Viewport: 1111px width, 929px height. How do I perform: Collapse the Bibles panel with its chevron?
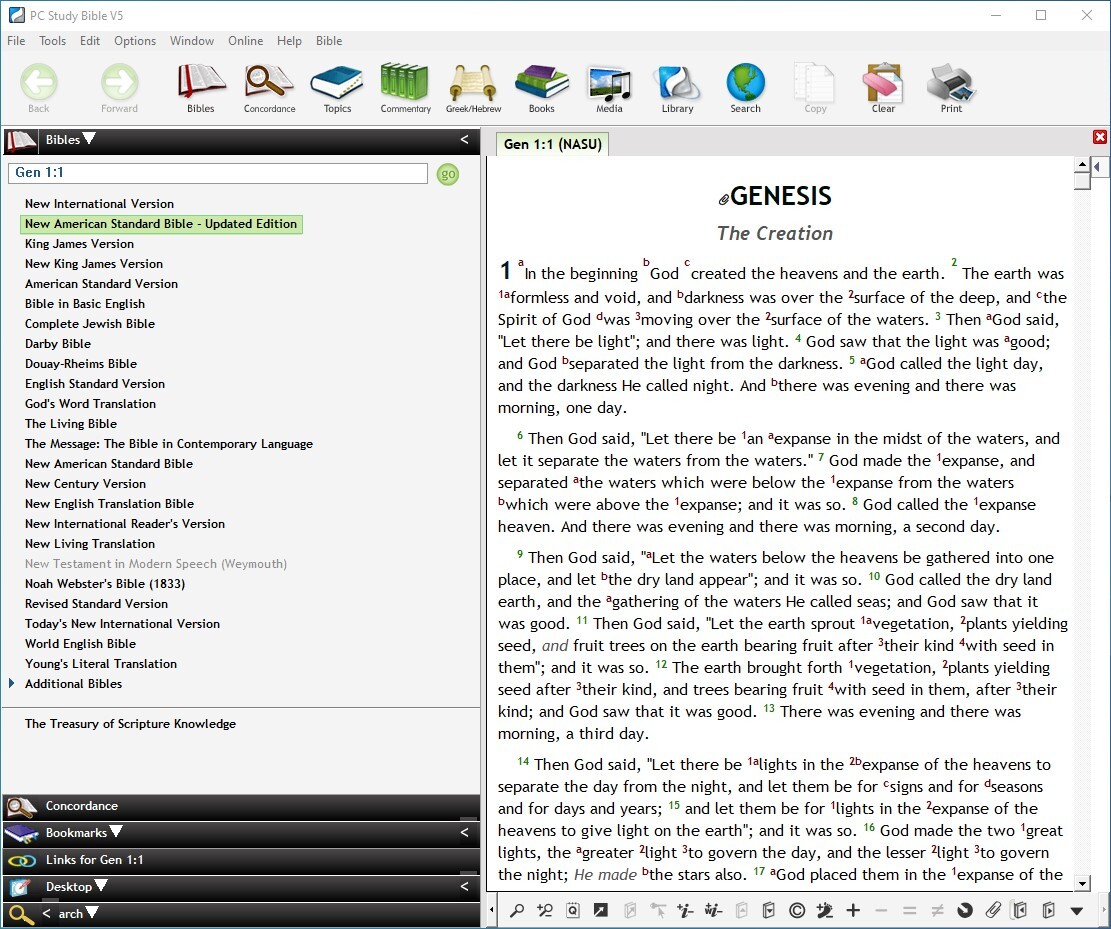tap(464, 140)
